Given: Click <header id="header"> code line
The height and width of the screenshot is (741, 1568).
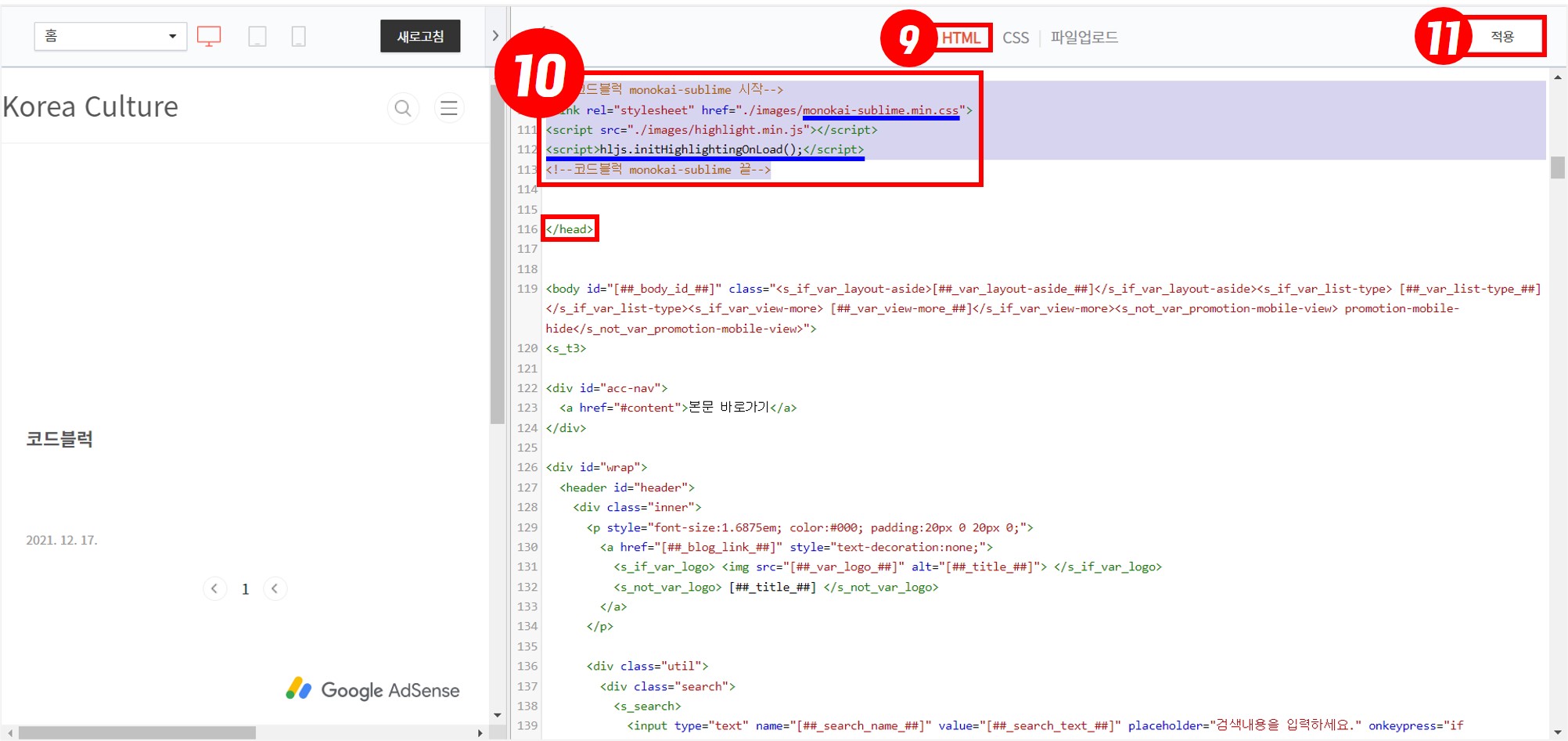Looking at the screenshot, I should 627,487.
